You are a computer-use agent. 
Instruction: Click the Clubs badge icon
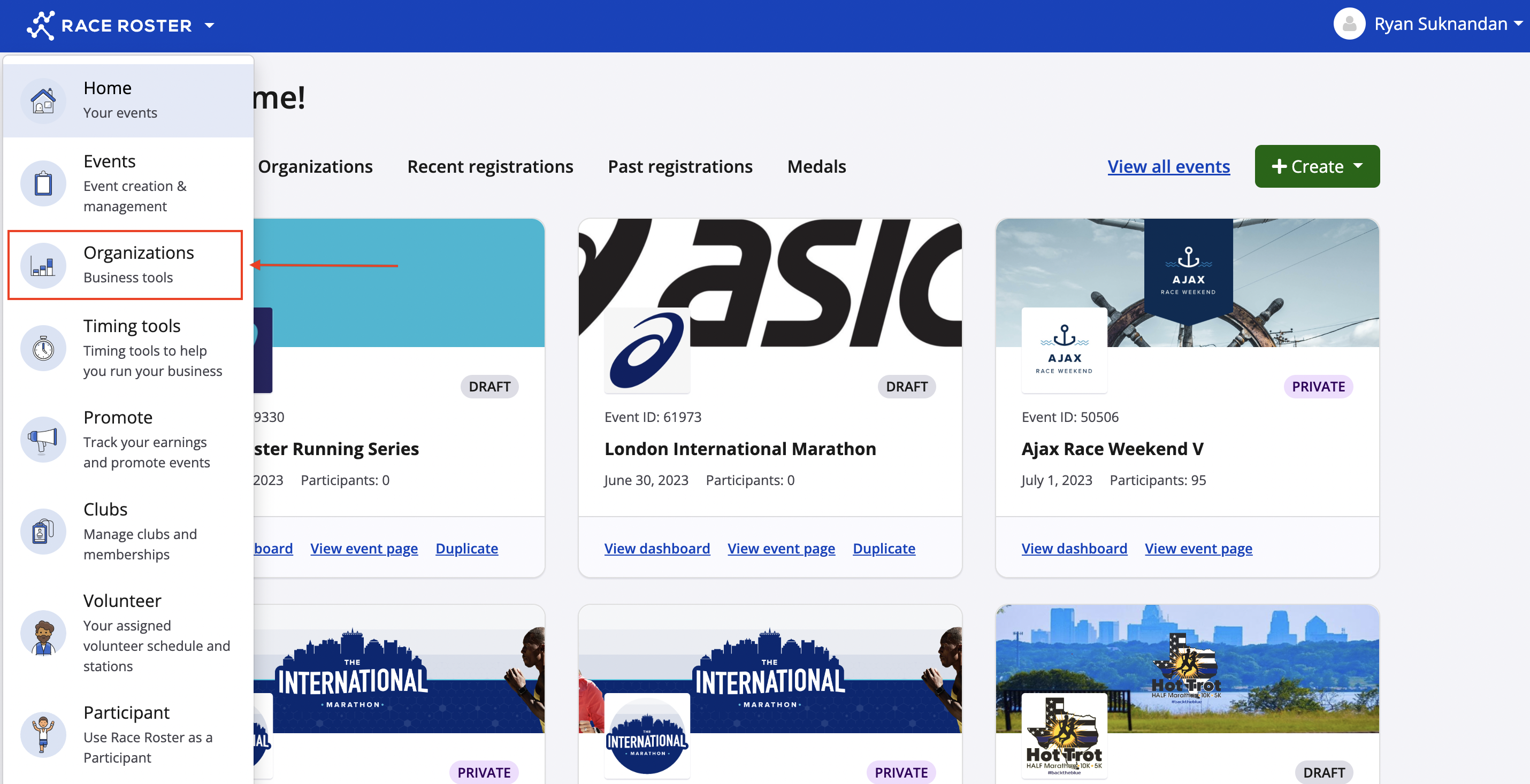[x=43, y=531]
